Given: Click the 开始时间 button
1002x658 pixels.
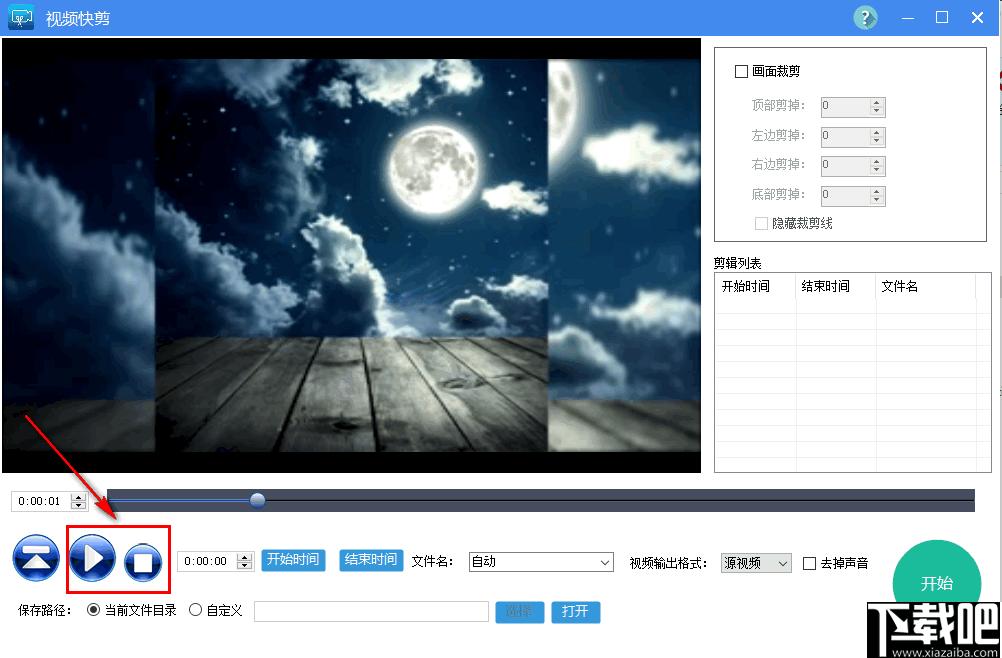Looking at the screenshot, I should tap(294, 560).
